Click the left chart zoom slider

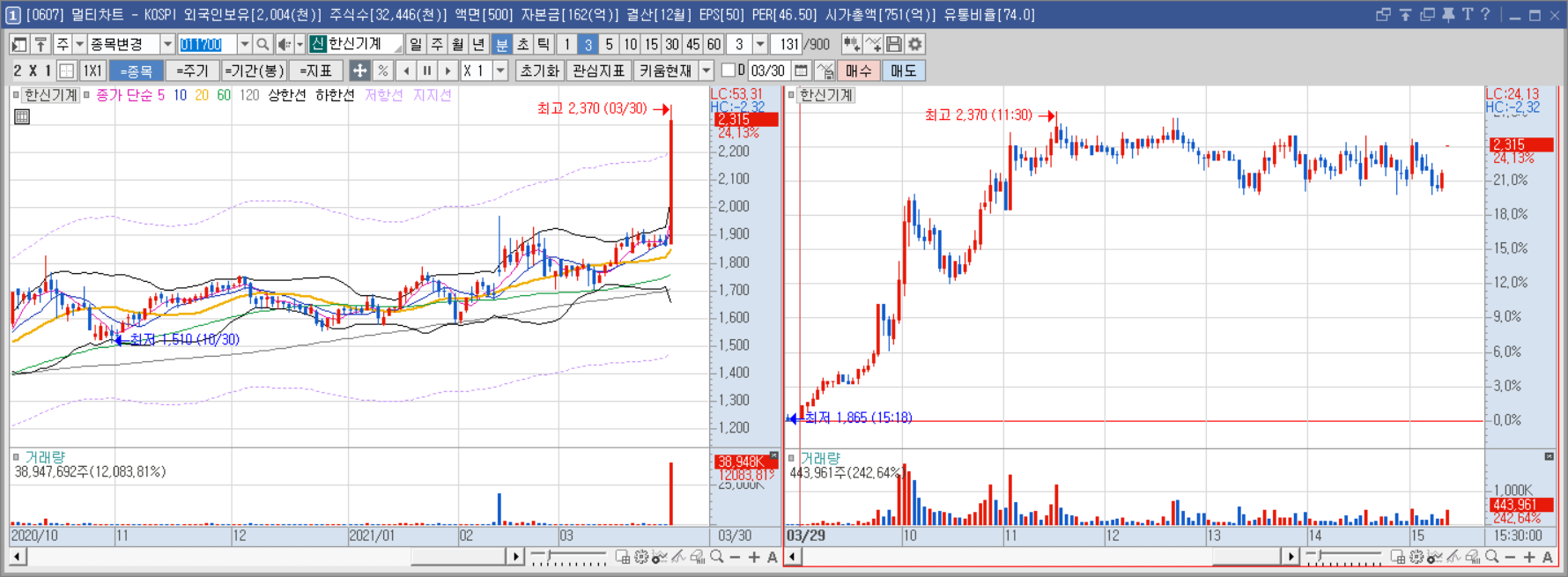pyautogui.click(x=568, y=557)
